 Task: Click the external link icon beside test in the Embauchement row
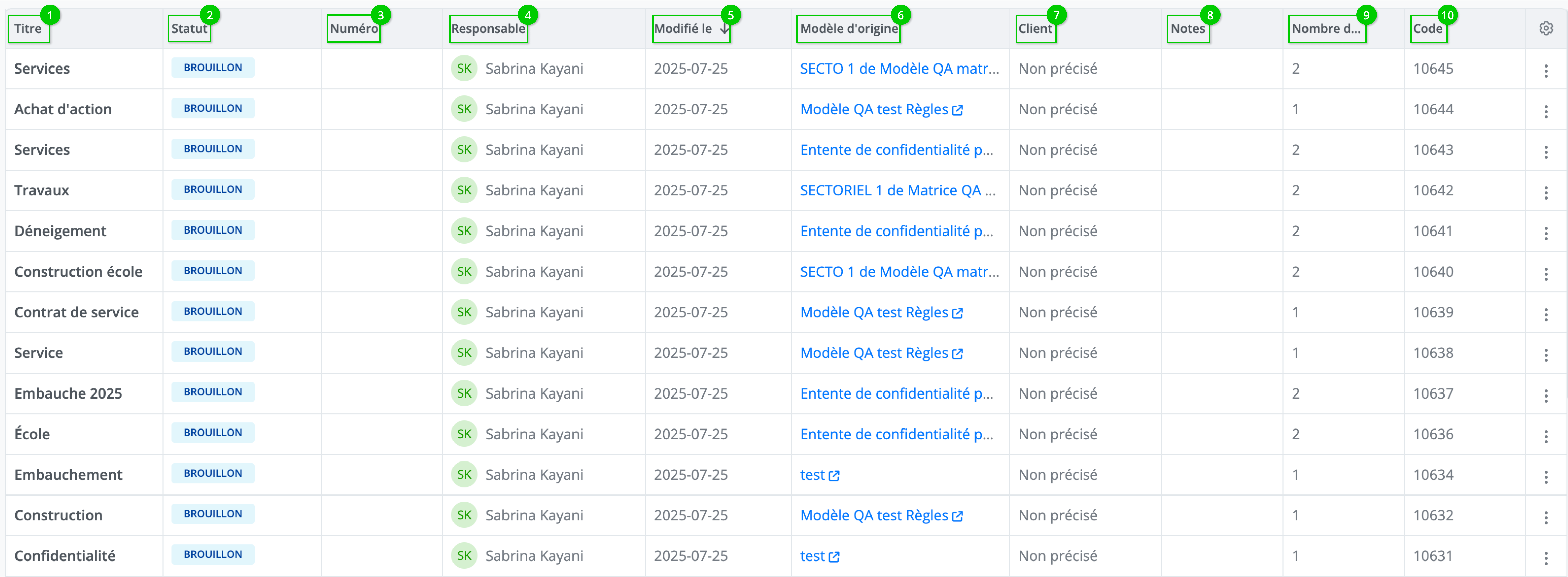point(834,476)
